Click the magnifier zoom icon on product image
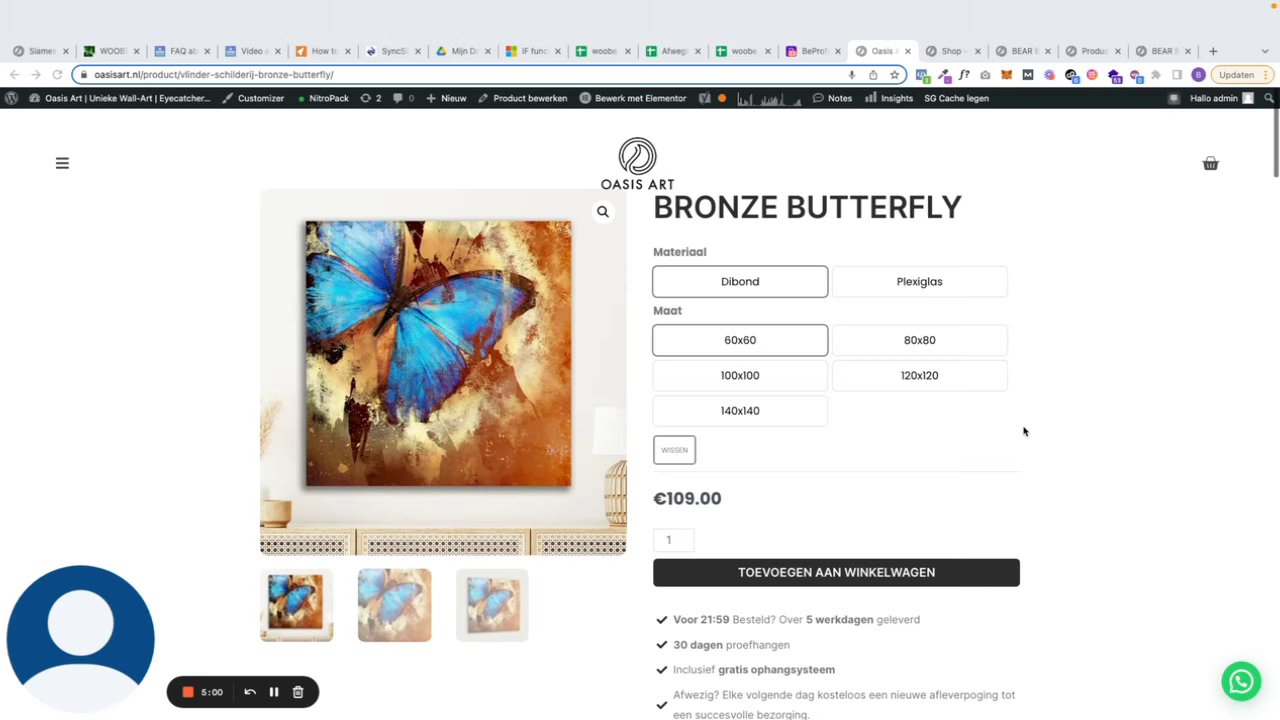 pos(603,211)
